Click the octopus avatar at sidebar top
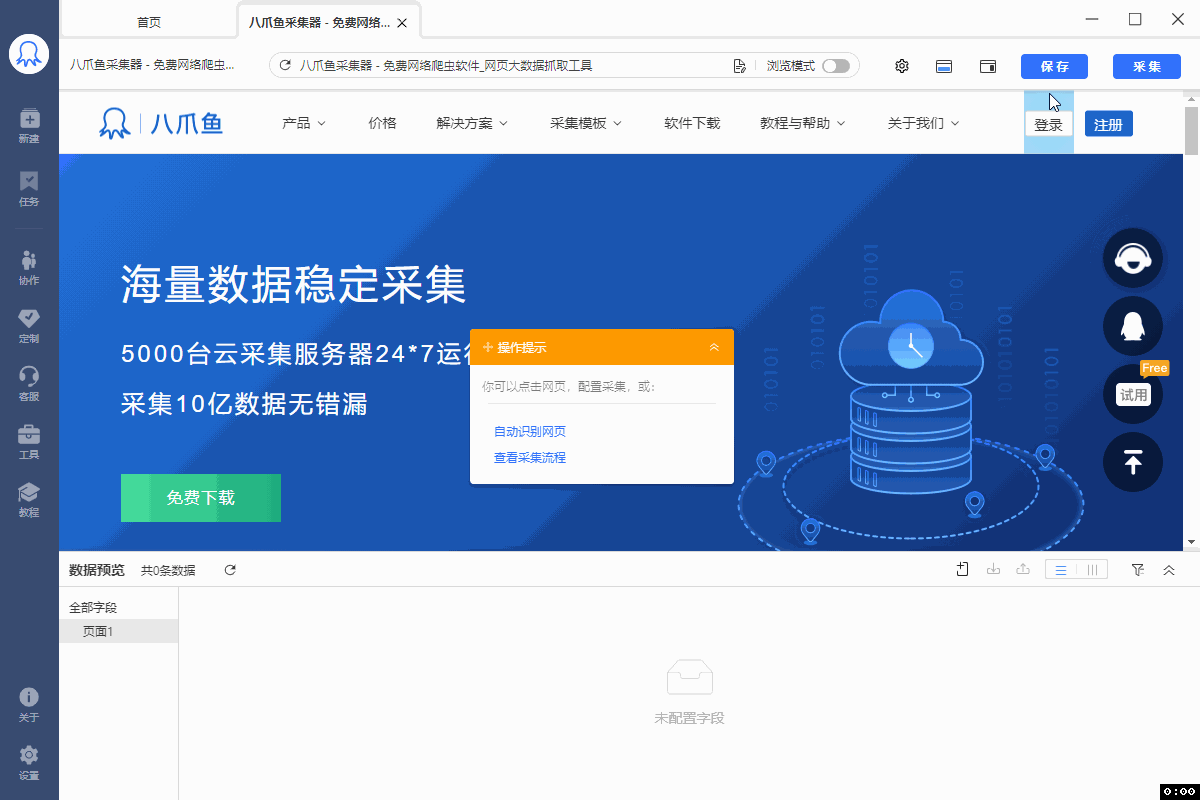This screenshot has width=1200, height=800. pos(29,53)
